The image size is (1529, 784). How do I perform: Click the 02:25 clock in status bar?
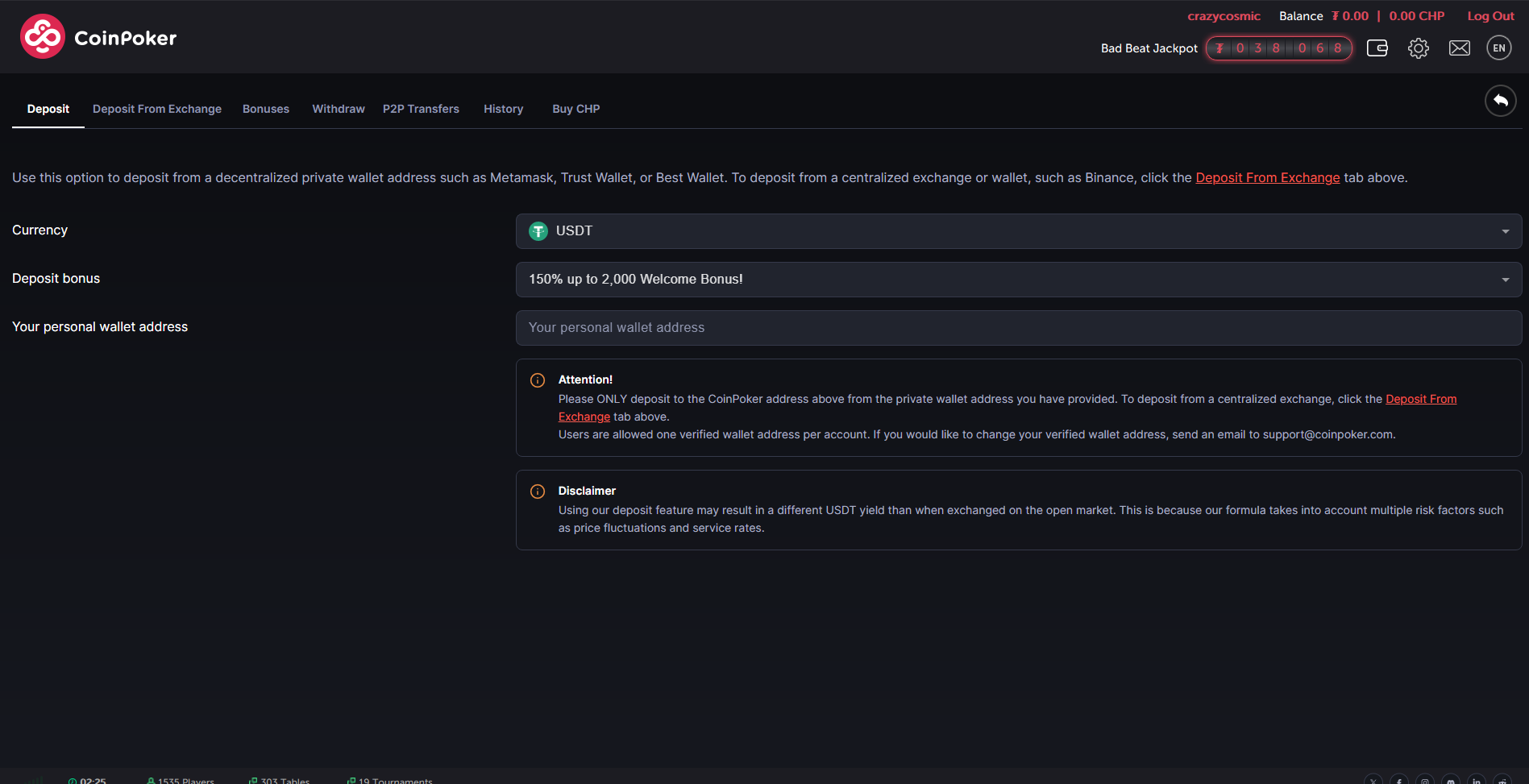click(87, 781)
